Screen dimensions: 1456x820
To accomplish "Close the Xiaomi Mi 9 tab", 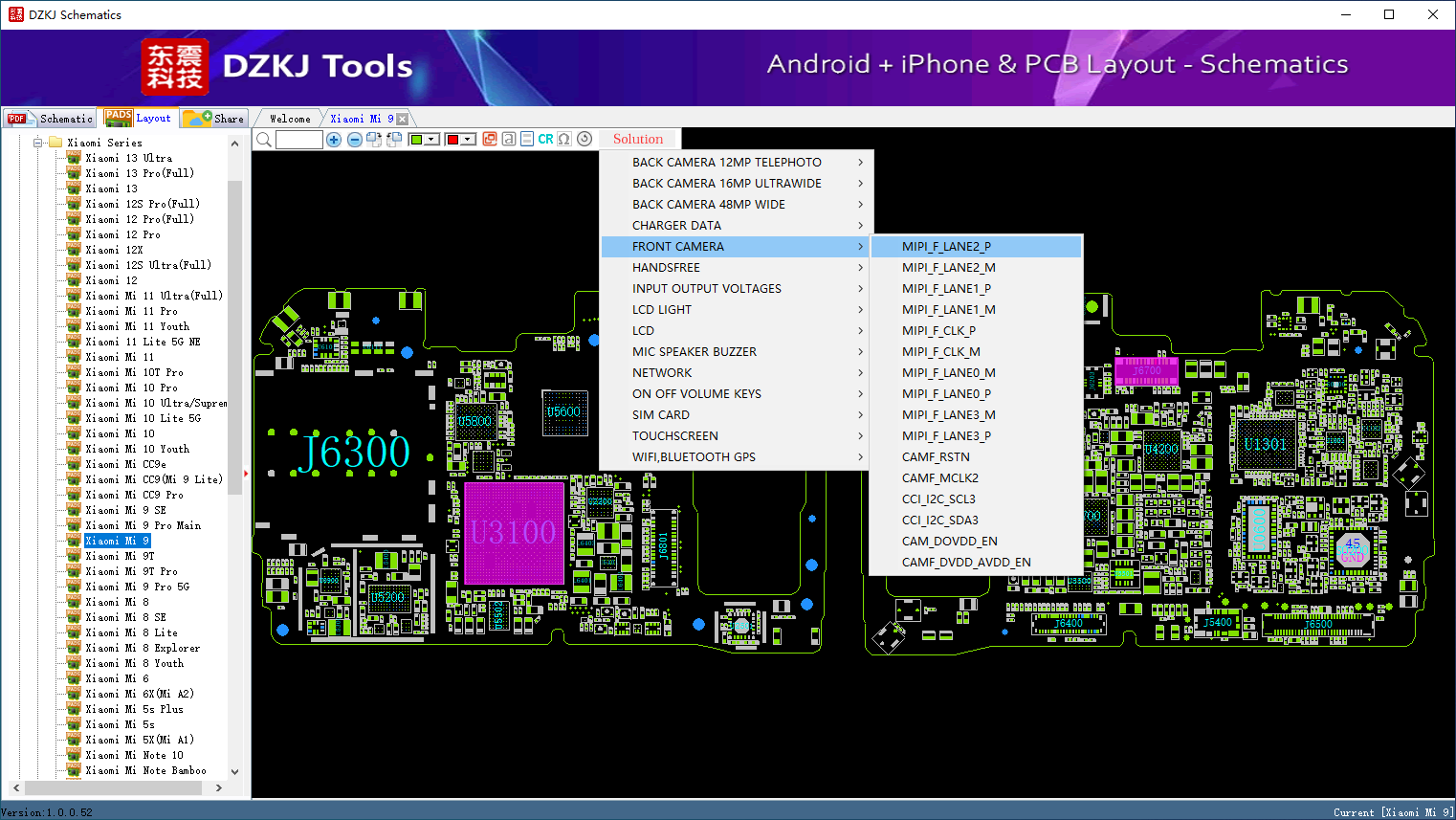I will pos(403,119).
